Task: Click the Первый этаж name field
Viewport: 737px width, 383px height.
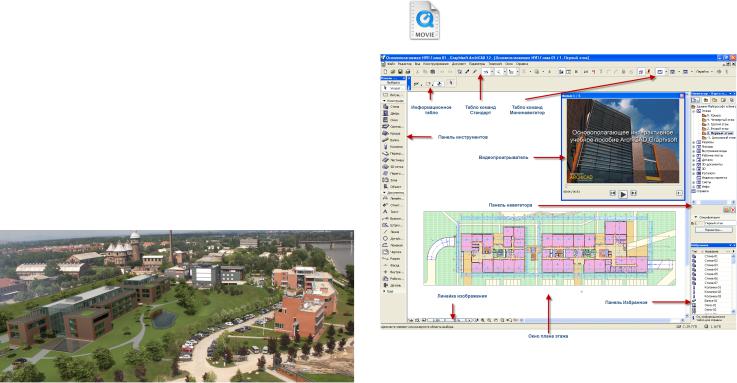Action: click(721, 223)
